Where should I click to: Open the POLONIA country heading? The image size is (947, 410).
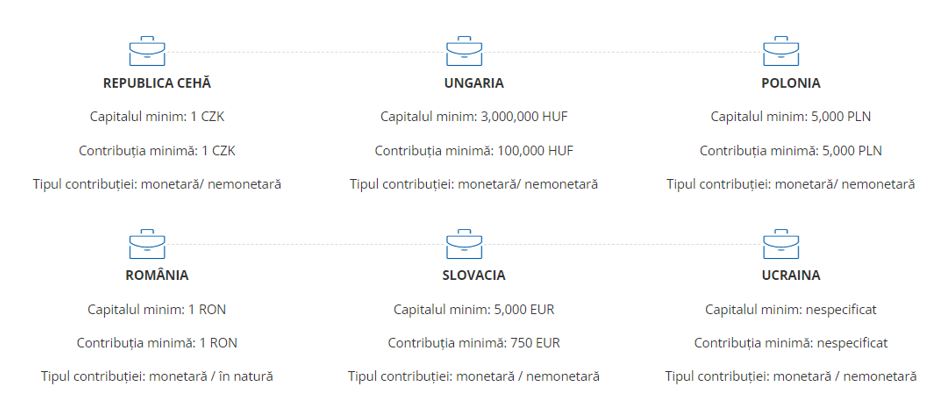791,83
